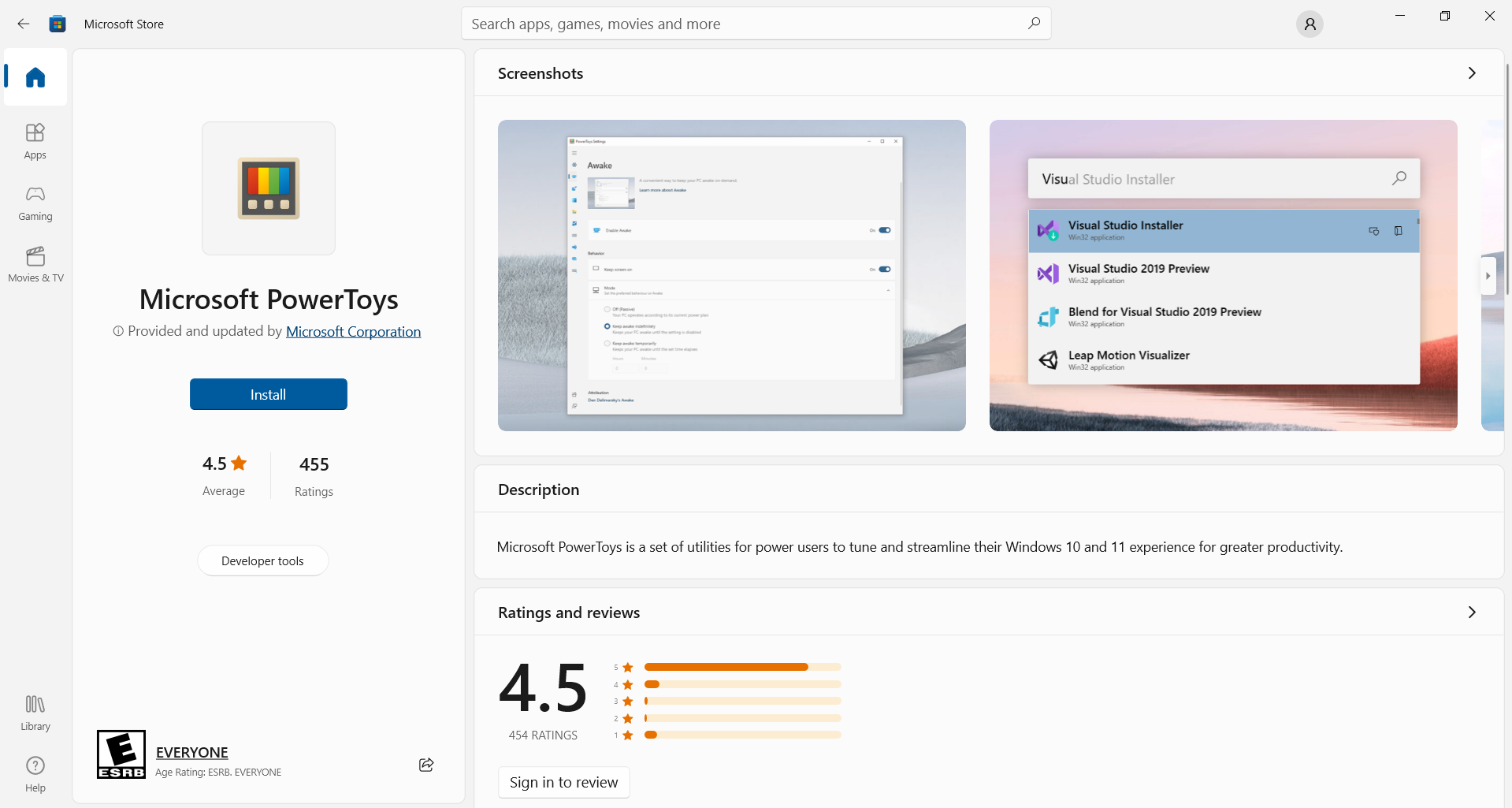1512x808 pixels.
Task: Install Microsoft PowerToys
Action: coord(268,394)
